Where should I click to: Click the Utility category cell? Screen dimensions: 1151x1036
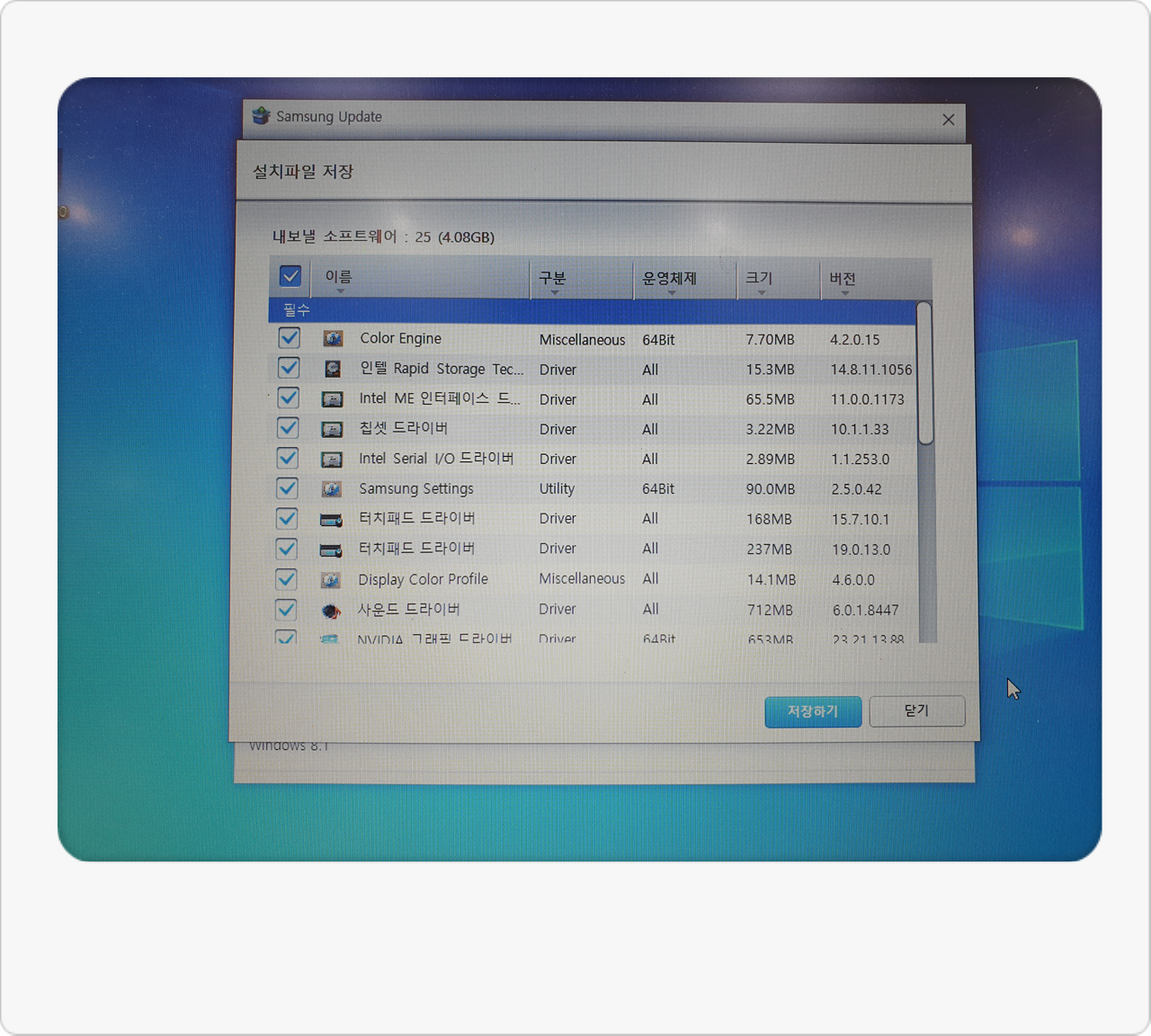558,488
